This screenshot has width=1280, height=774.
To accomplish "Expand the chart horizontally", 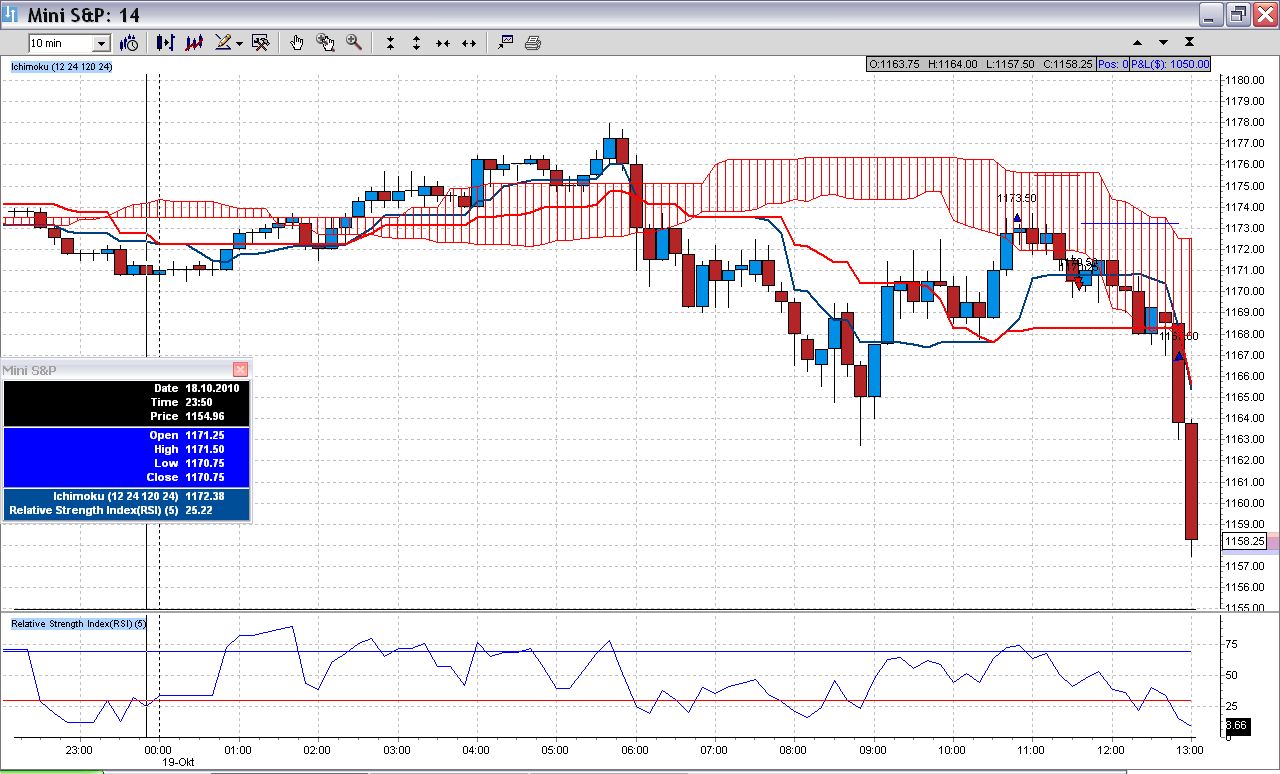I will click(468, 43).
